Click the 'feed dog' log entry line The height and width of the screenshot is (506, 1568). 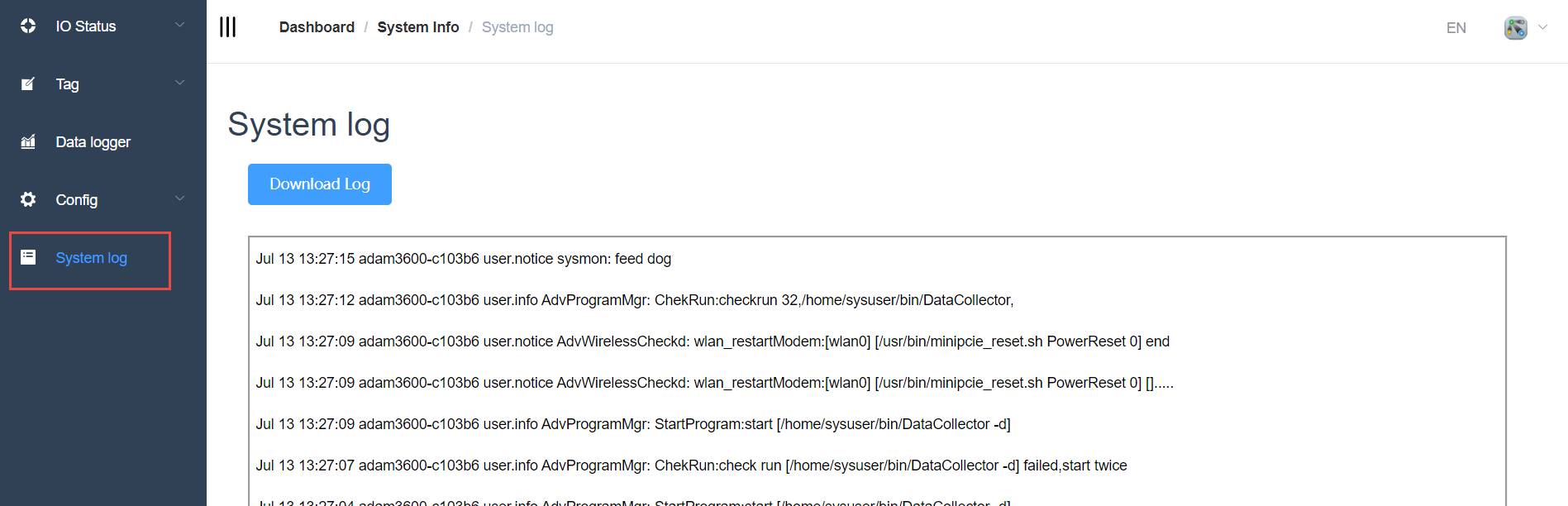coord(463,259)
